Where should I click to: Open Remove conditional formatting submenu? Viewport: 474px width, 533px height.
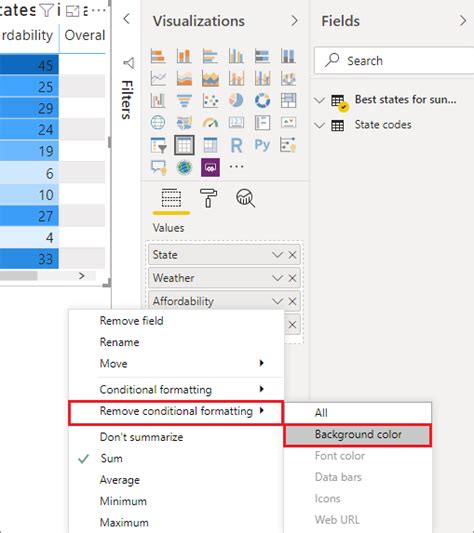point(176,412)
